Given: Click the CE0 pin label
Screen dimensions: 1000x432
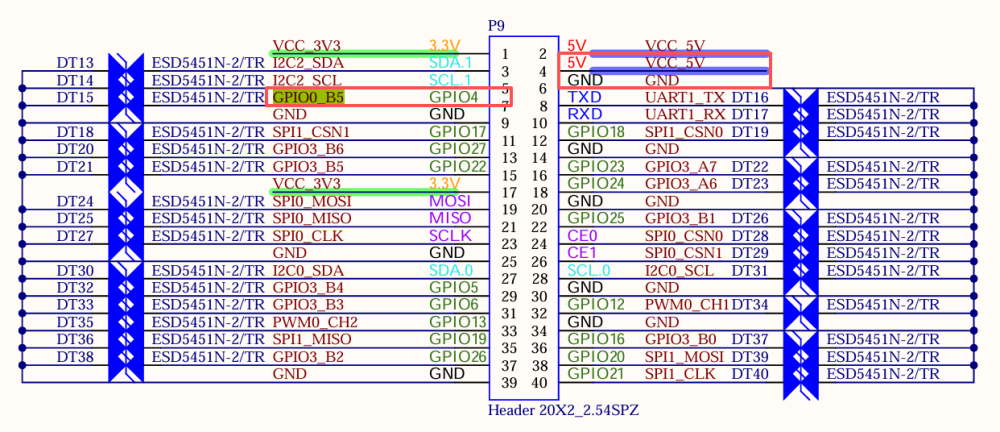Looking at the screenshot, I should tap(582, 235).
